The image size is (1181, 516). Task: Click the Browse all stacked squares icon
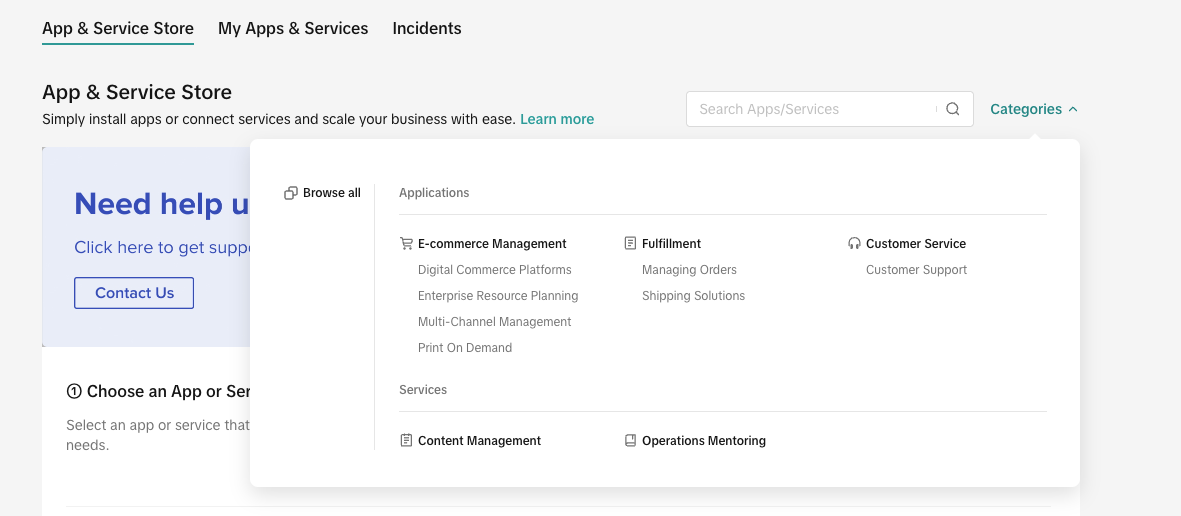(291, 193)
